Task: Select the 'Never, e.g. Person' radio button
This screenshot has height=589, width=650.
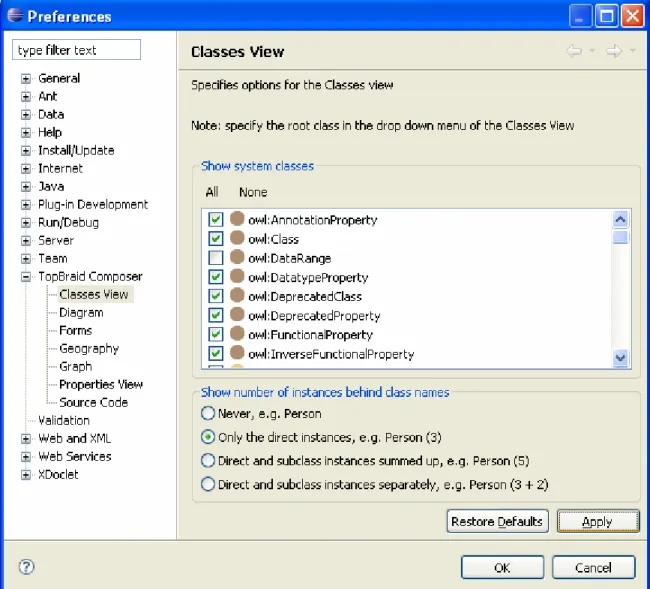Action: click(x=208, y=413)
